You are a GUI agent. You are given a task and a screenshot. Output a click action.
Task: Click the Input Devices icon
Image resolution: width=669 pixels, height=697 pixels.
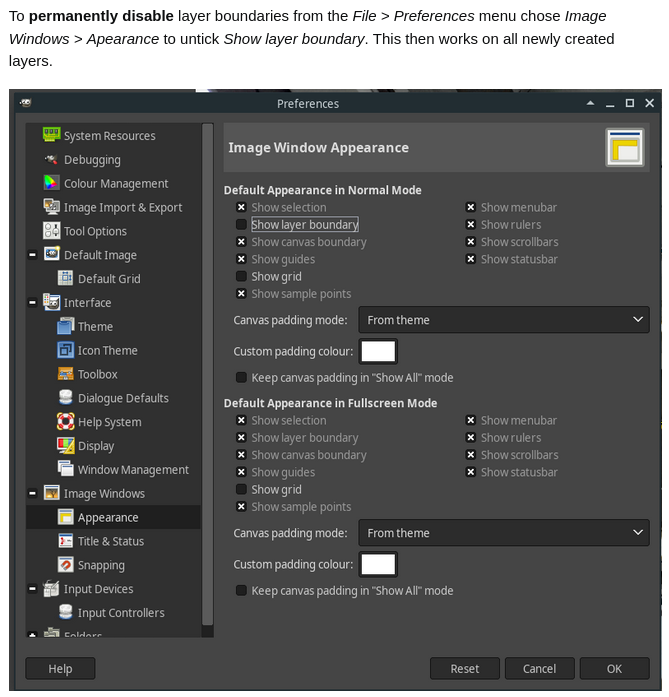(52, 589)
